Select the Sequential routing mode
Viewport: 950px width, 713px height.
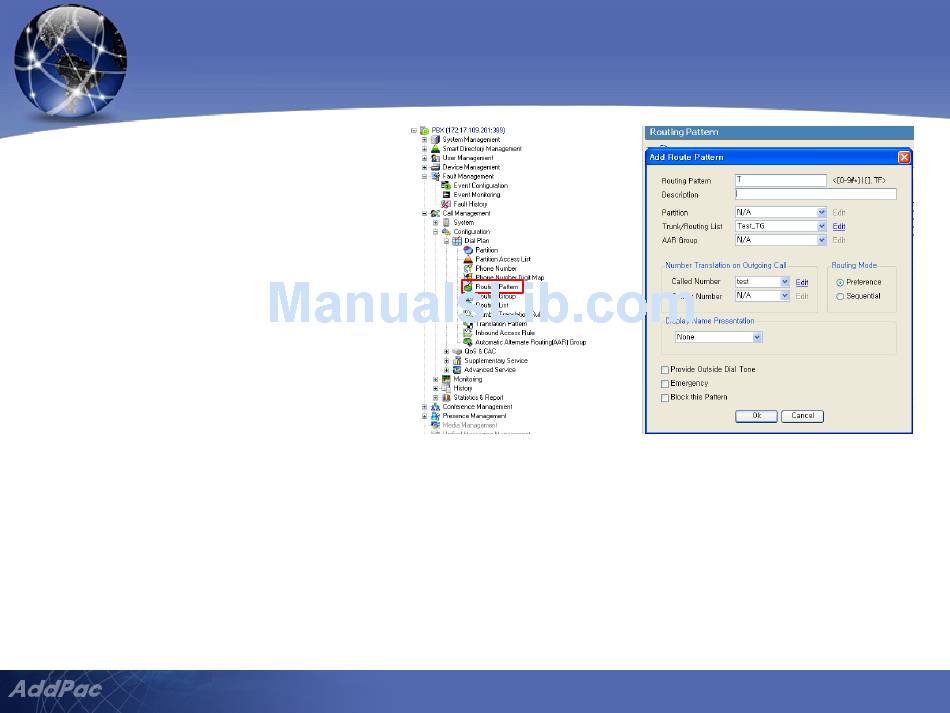(840, 297)
